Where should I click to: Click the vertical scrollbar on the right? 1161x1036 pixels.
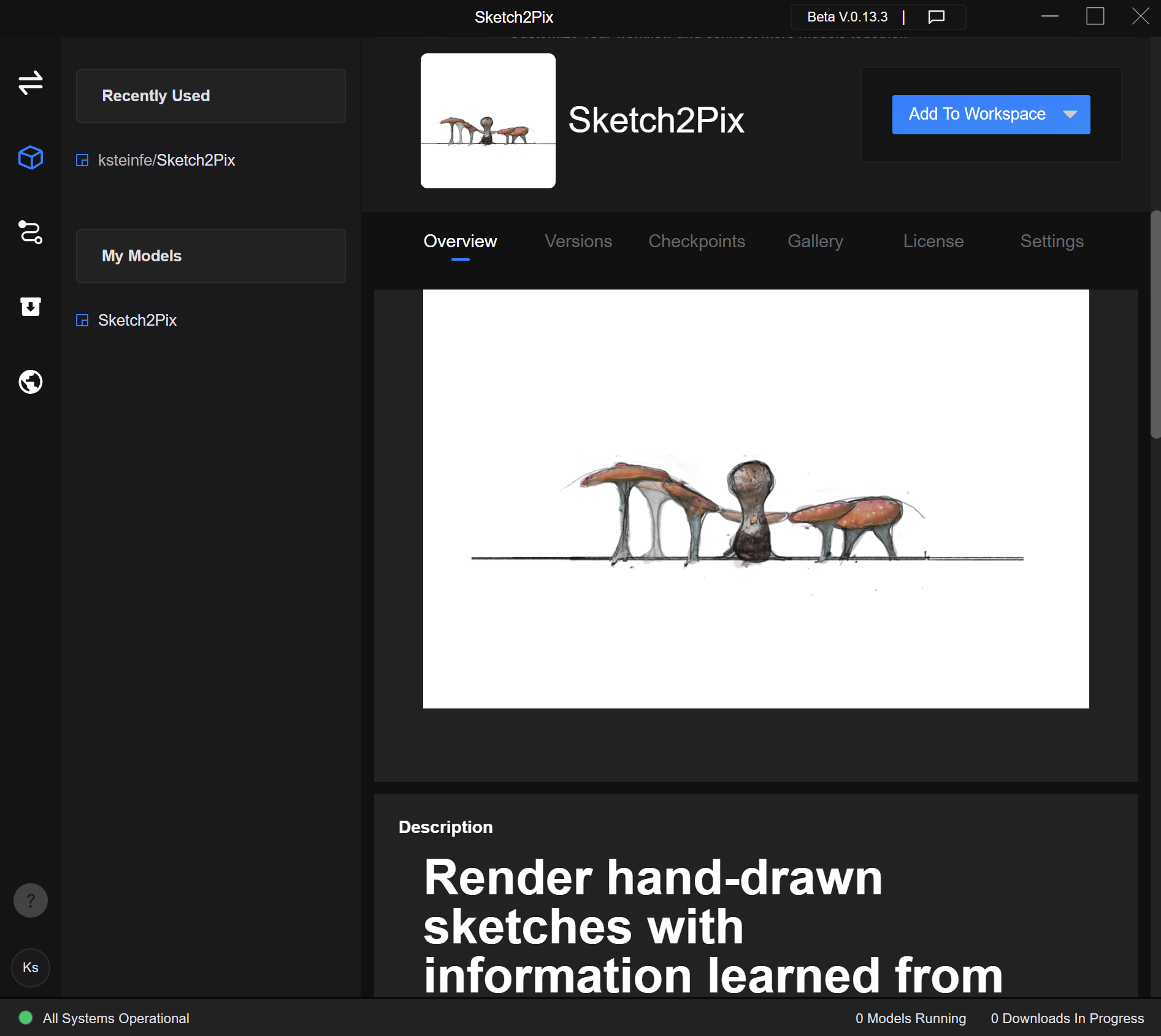1155,325
